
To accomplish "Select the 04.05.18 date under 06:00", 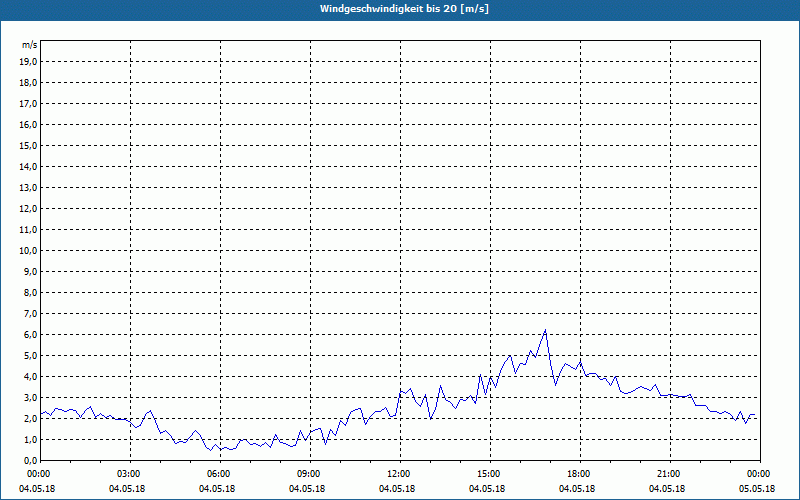I will 217,489.
